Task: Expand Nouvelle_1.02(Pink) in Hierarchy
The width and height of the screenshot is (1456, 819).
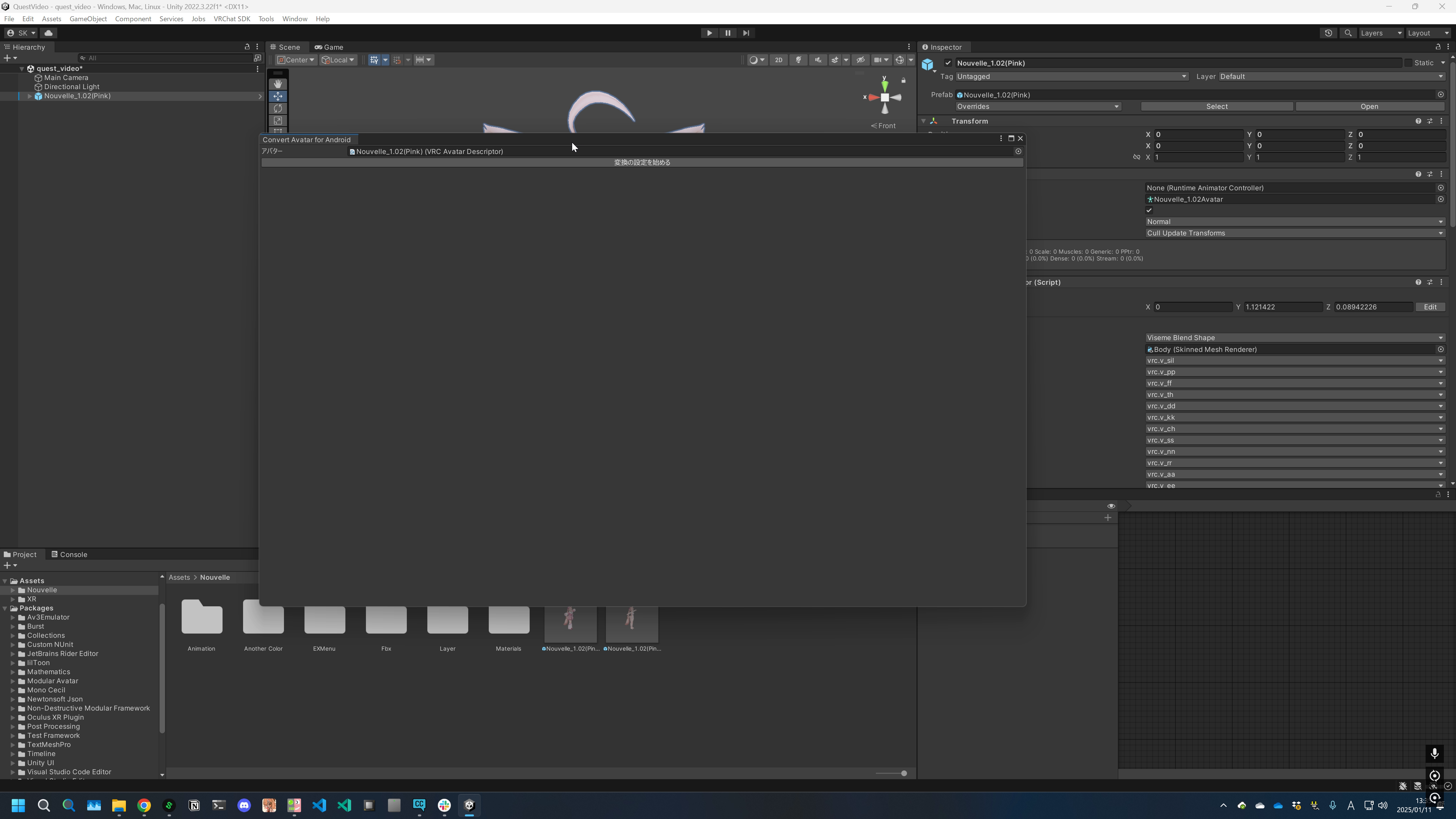Action: click(x=30, y=96)
